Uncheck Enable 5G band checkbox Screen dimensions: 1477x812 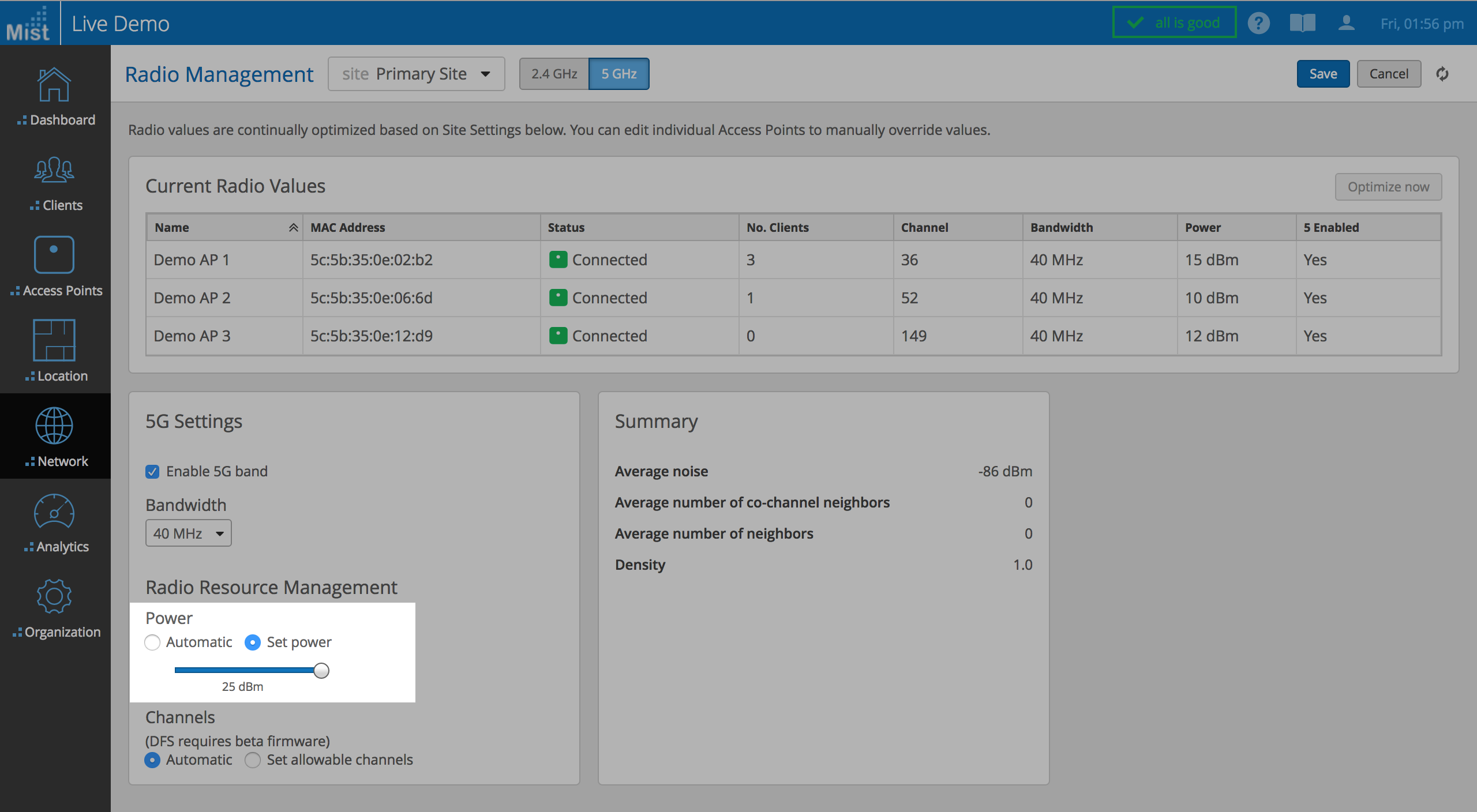coord(152,472)
